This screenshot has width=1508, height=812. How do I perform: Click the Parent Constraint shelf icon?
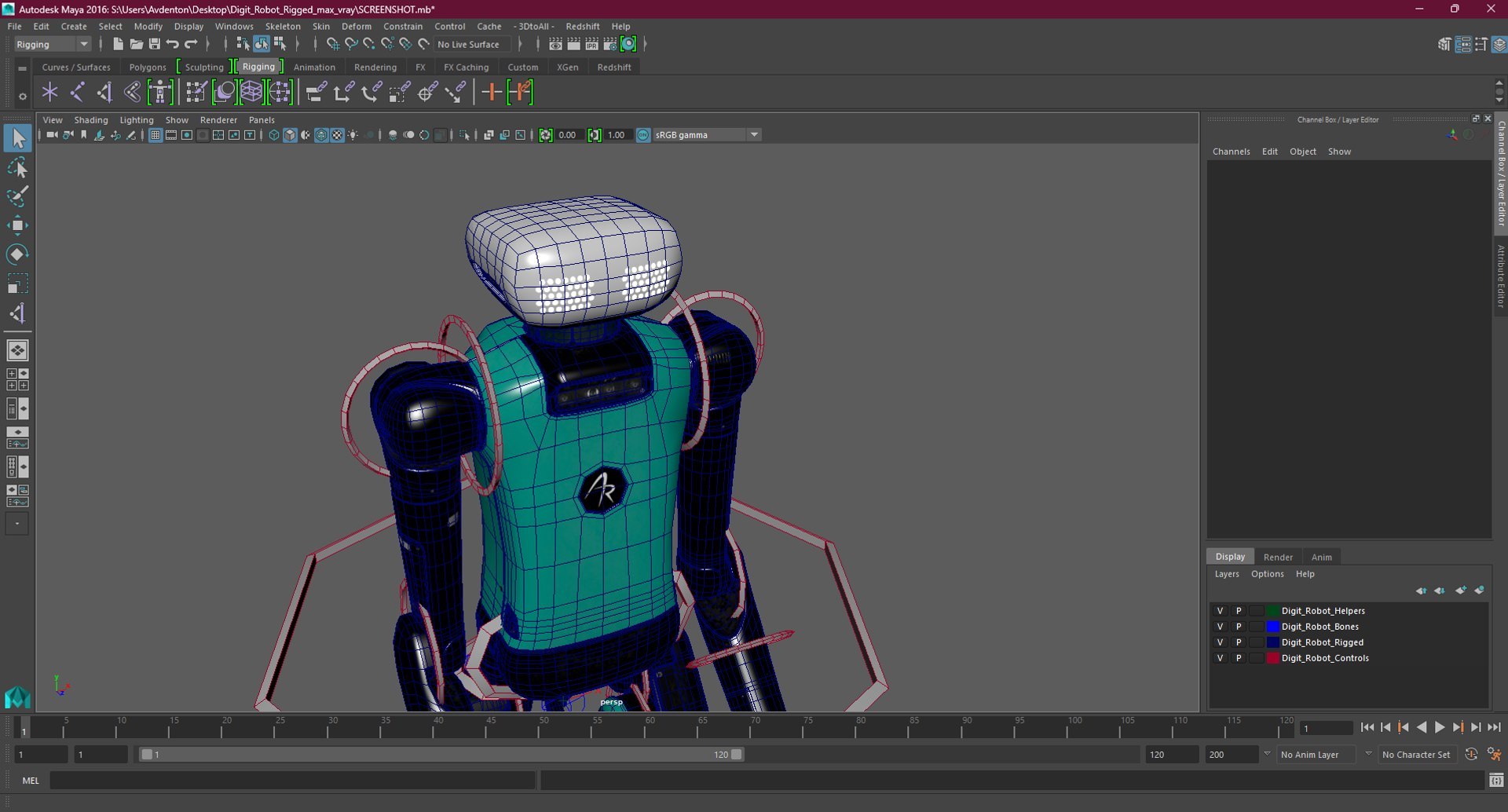click(316, 93)
